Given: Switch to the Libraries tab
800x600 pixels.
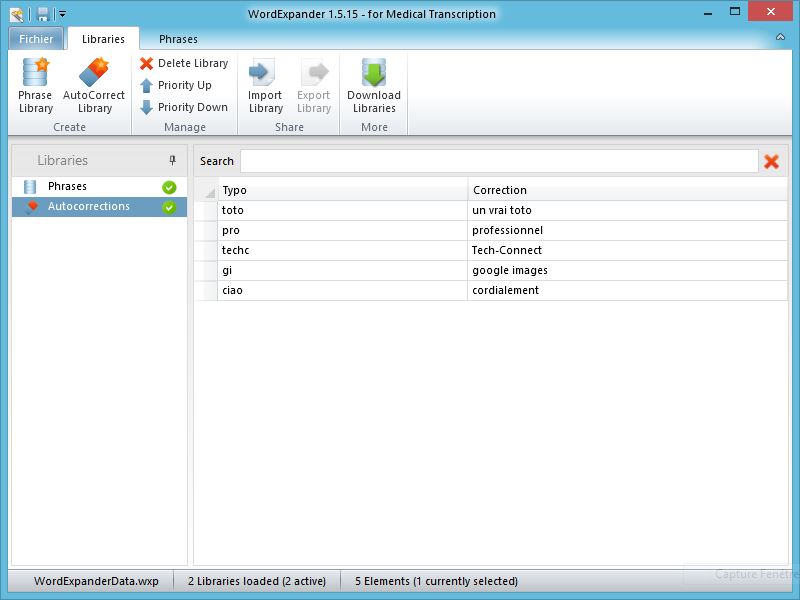Looking at the screenshot, I should (x=103, y=39).
